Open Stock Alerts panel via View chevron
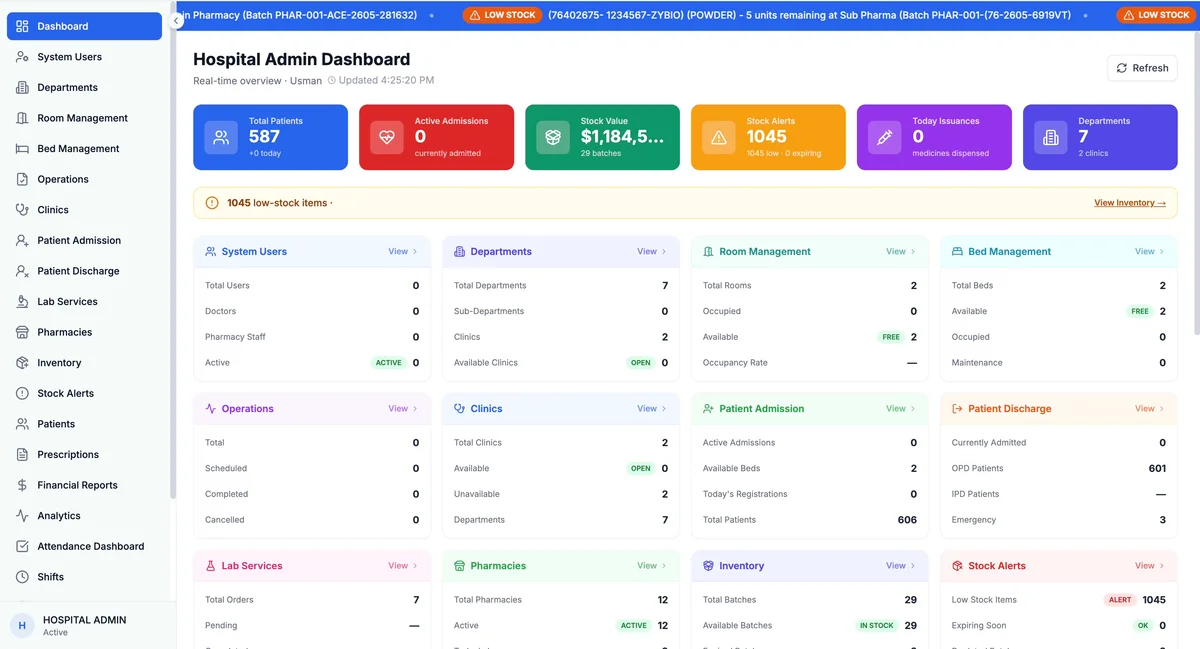 point(1151,566)
